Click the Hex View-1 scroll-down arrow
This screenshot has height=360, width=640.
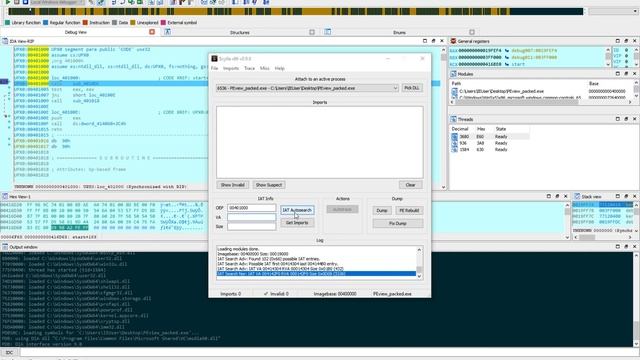[x=567, y=237]
